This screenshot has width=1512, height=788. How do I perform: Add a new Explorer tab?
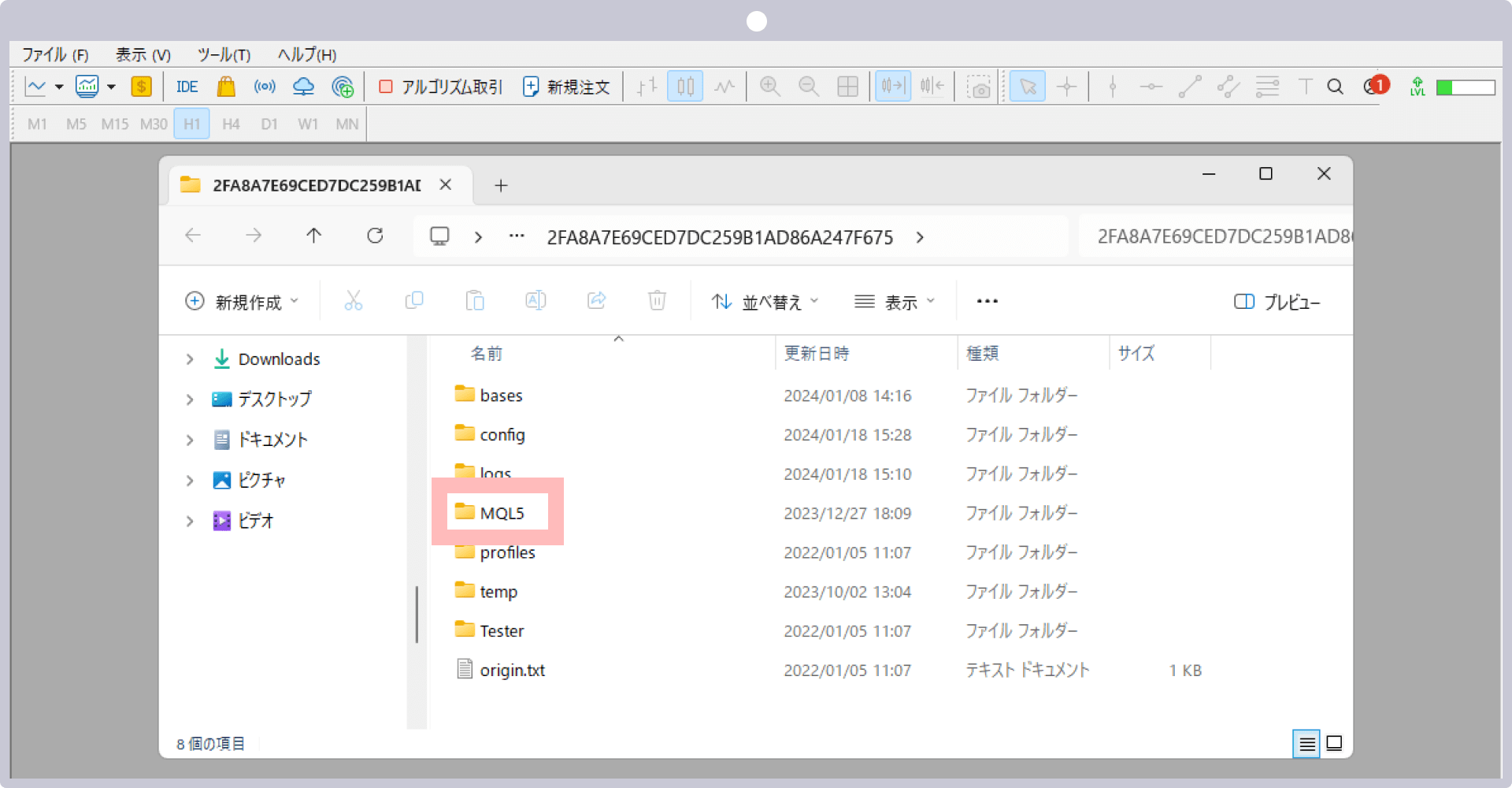click(x=501, y=185)
